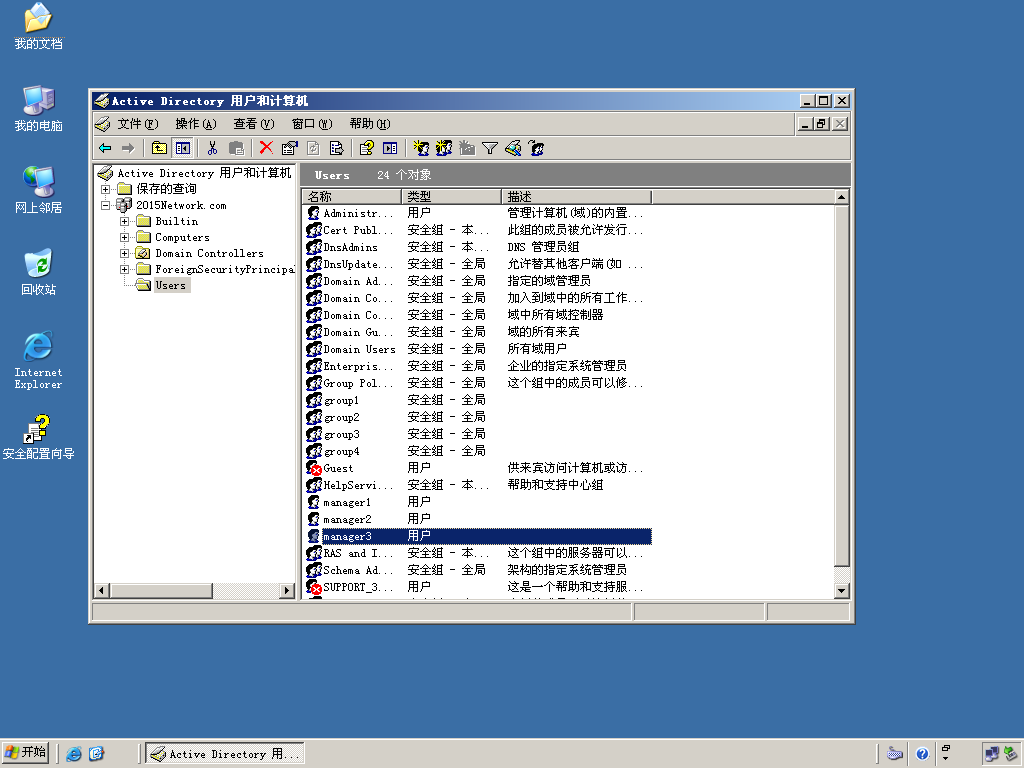The image size is (1024, 768).
Task: Sort by the 名称 column header
Action: (x=352, y=197)
